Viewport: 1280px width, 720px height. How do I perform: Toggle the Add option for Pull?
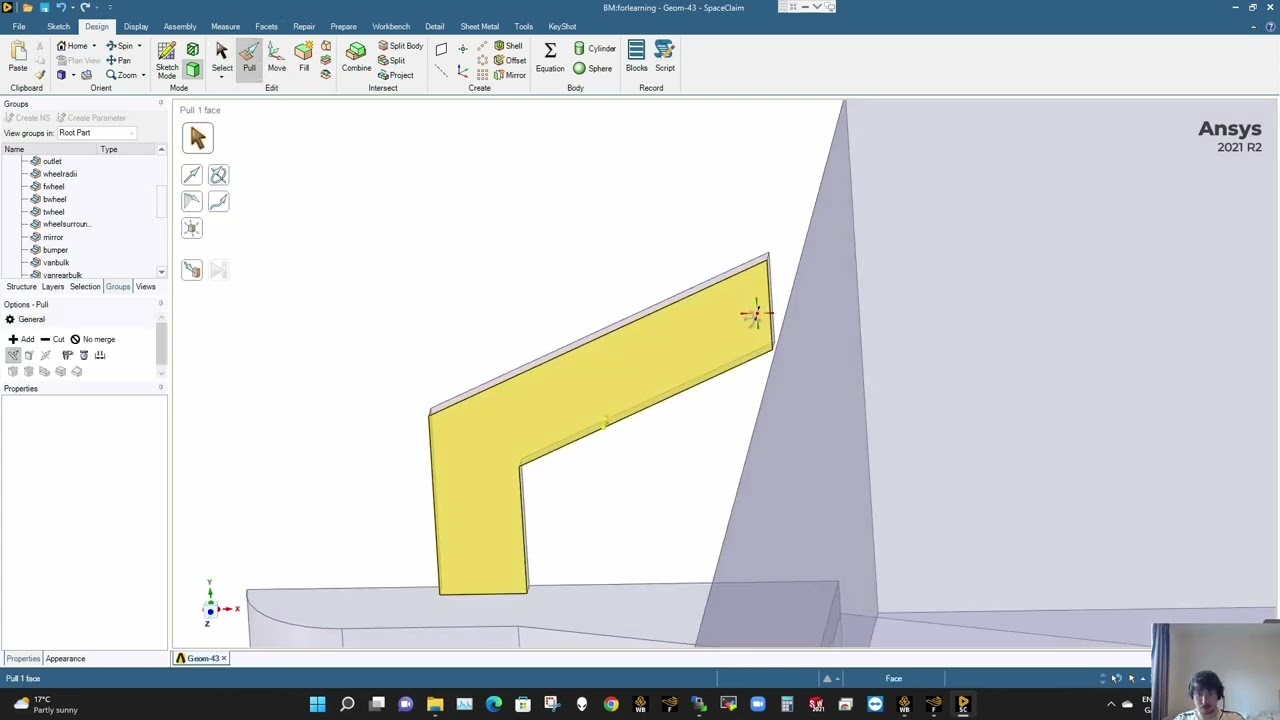21,339
